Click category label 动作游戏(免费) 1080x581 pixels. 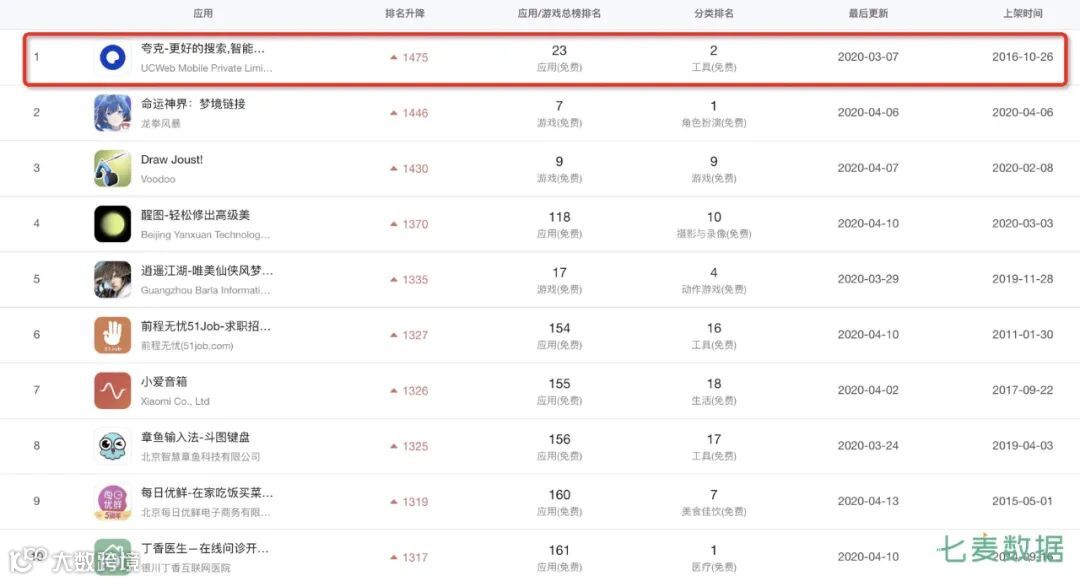coord(714,290)
